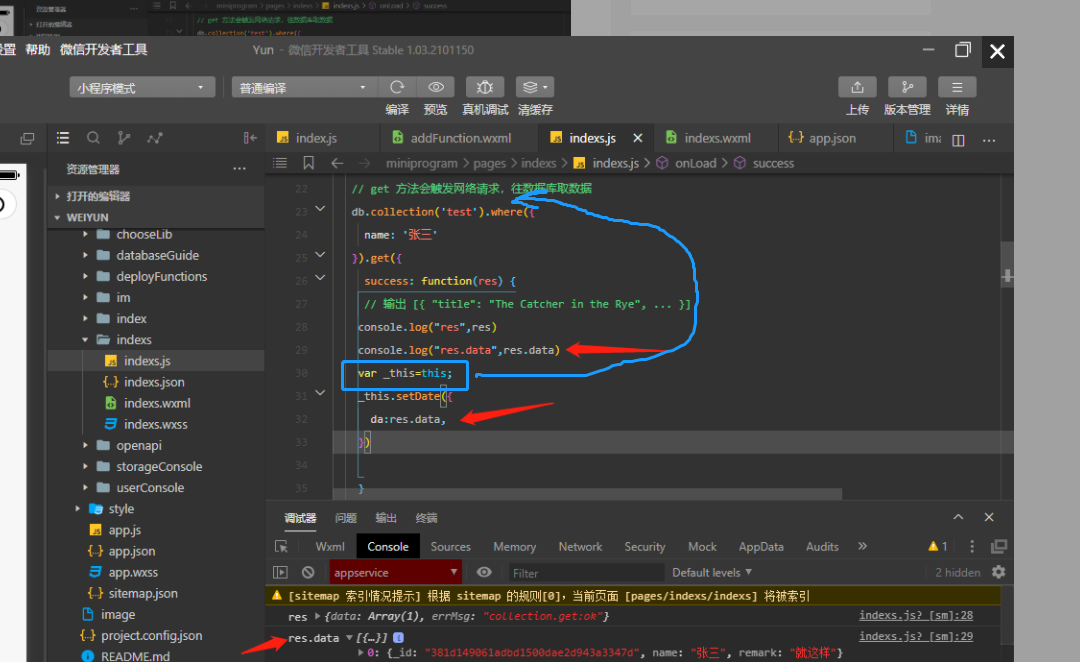Screen dimensions: 1080x662
Task: Open the Audits devtools tab
Action: 822,546
